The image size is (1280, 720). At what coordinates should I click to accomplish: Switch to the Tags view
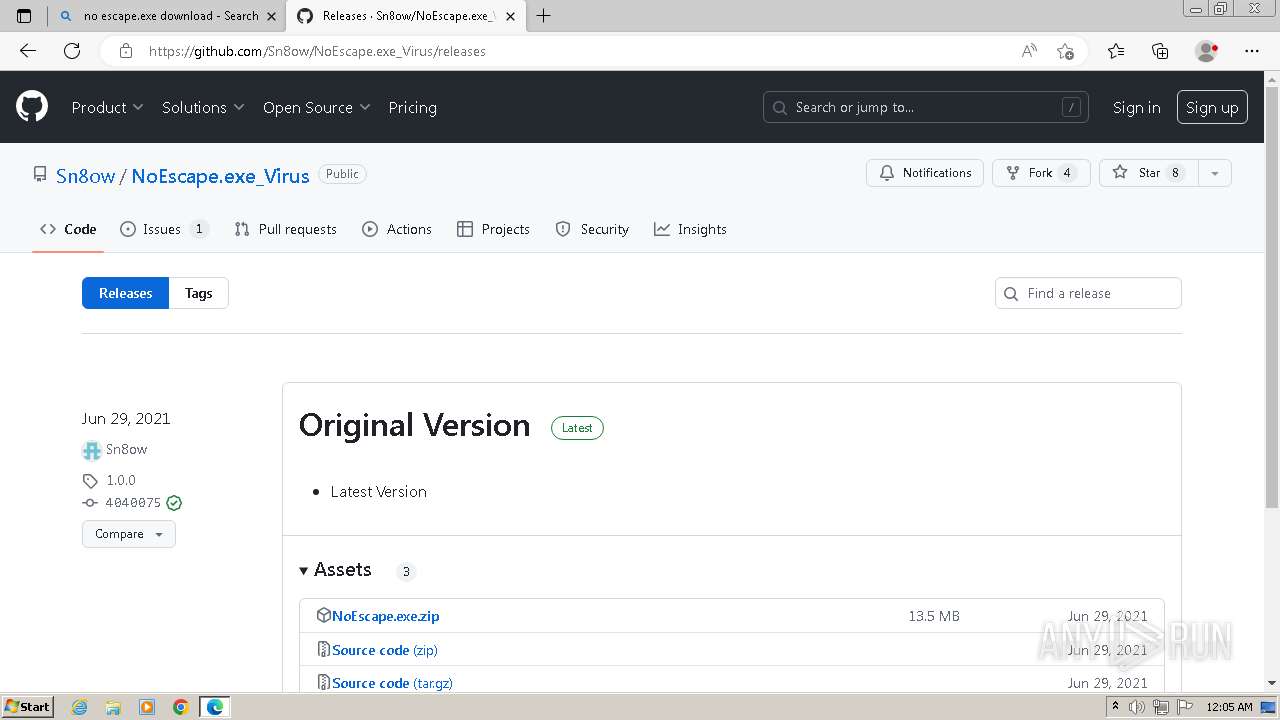(198, 293)
